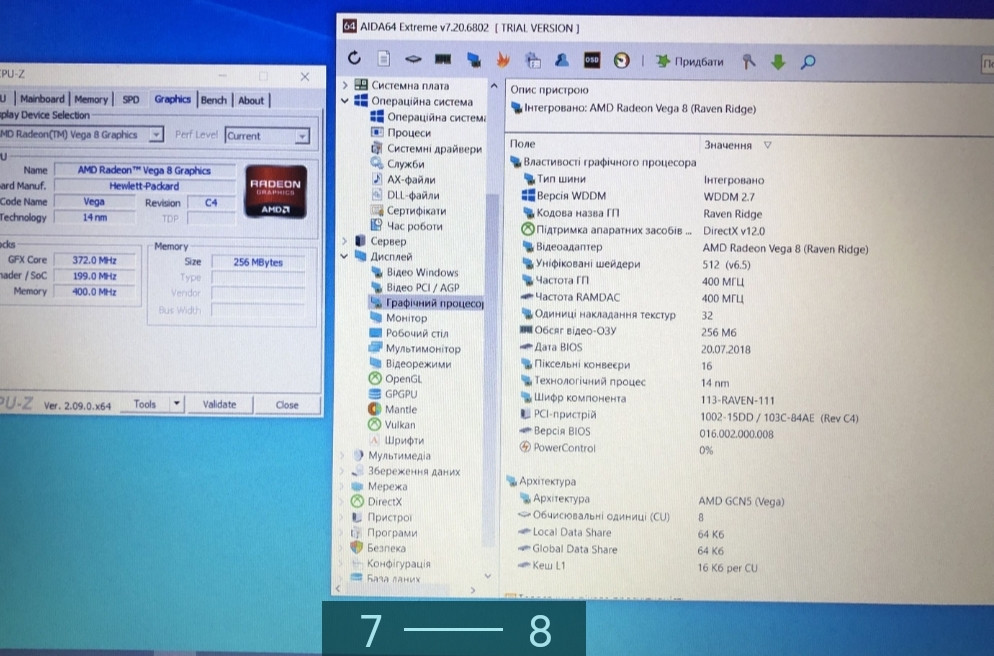Screen dimensions: 994x656
Task: Select the Mantle item in sidebar
Action: (398, 409)
